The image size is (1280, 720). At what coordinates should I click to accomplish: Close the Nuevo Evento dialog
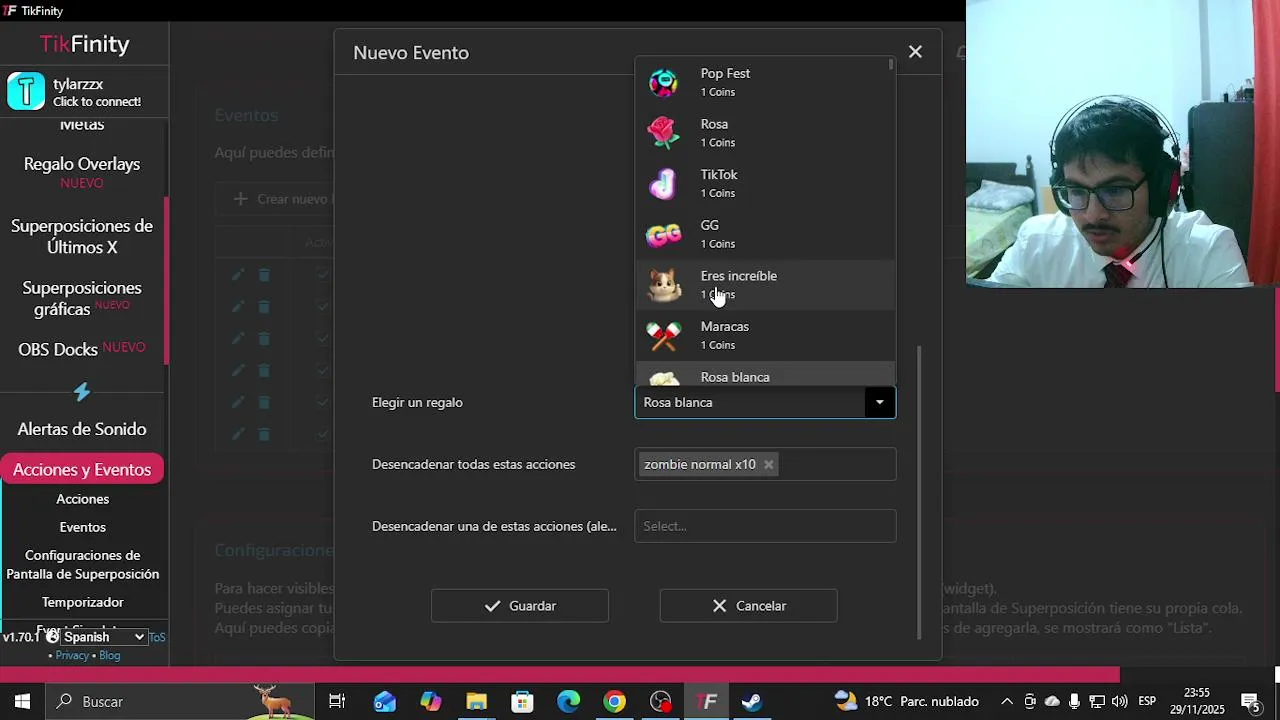click(x=915, y=52)
